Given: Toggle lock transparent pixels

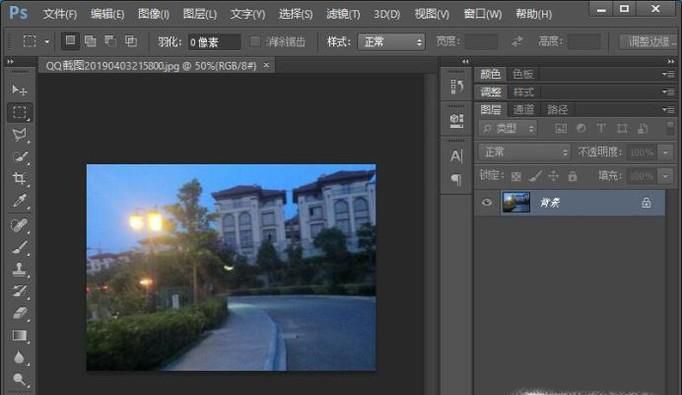Looking at the screenshot, I should click(x=516, y=176).
